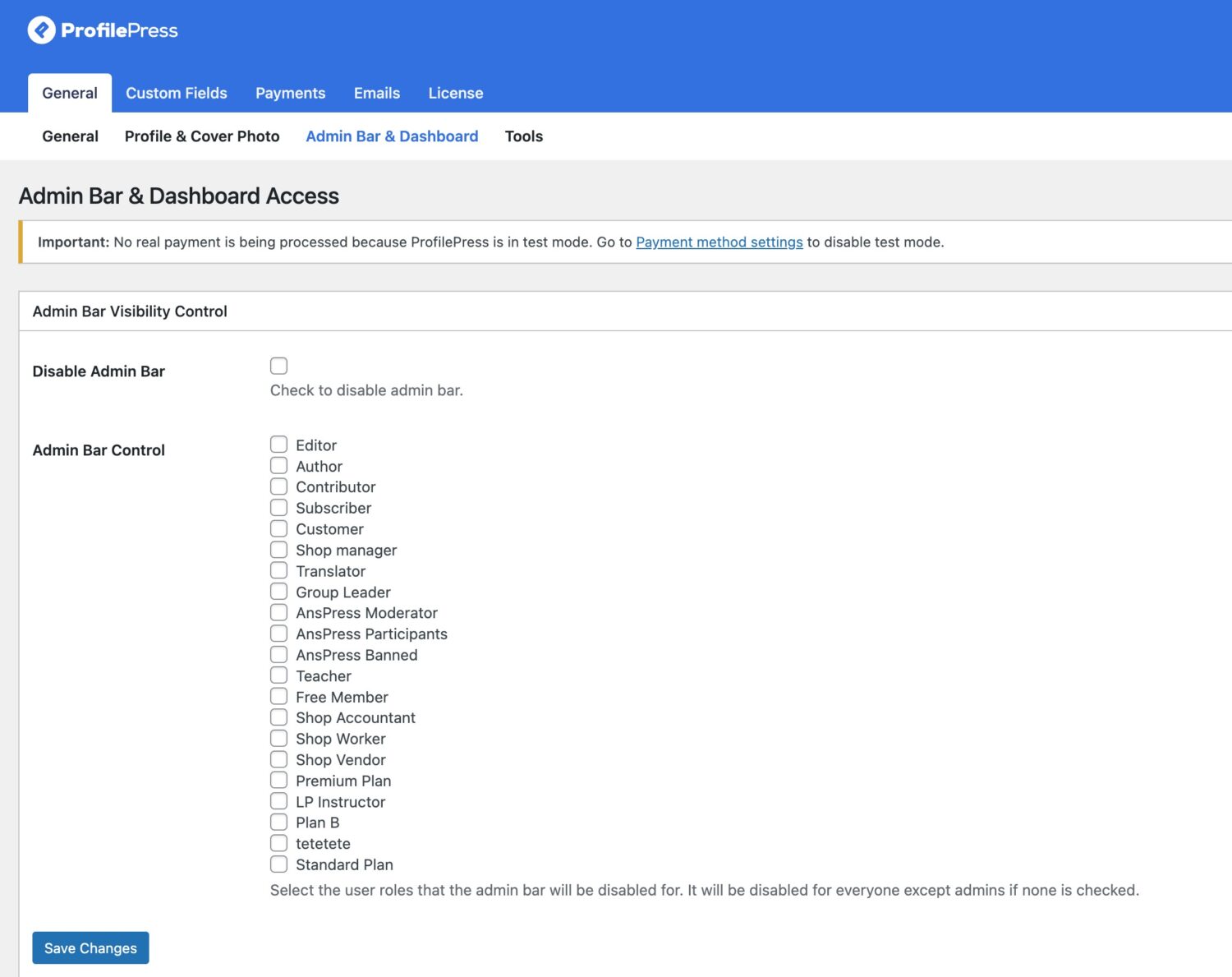This screenshot has width=1232, height=977.
Task: Open the Payments tab
Action: 290,93
